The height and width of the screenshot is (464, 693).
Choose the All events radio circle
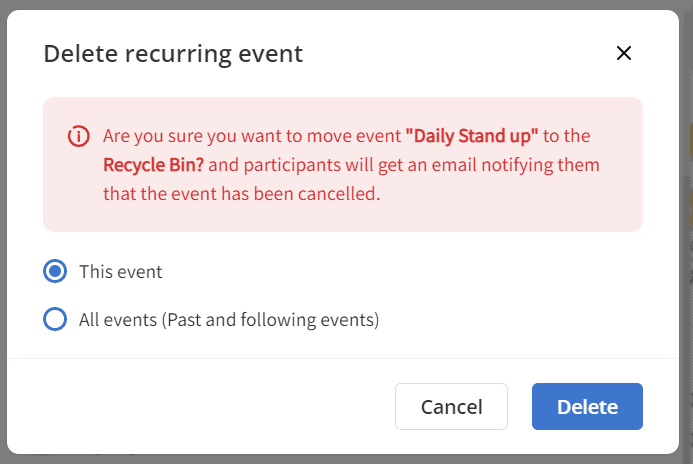pos(55,319)
